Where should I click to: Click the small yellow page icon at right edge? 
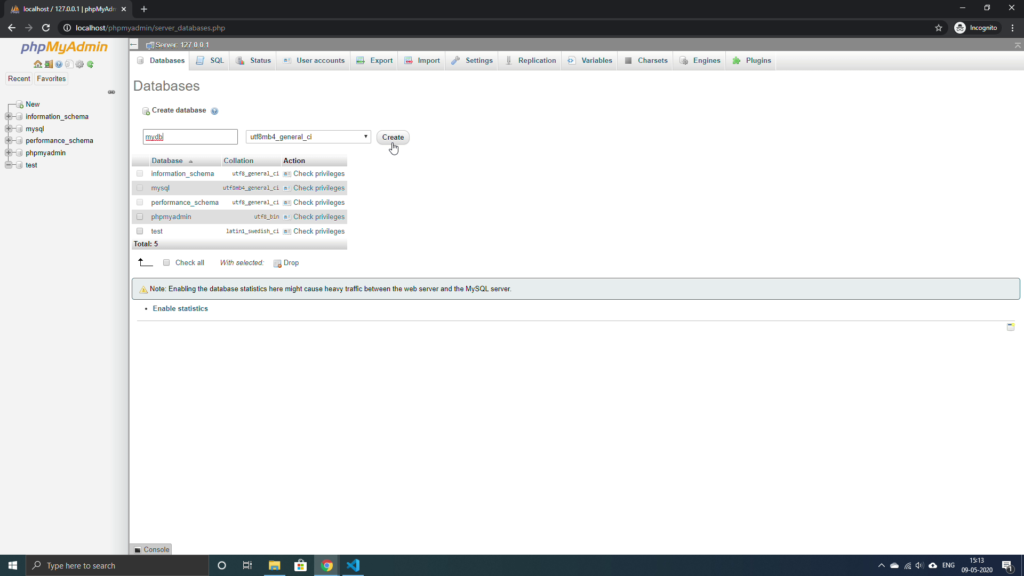pyautogui.click(x=1010, y=327)
